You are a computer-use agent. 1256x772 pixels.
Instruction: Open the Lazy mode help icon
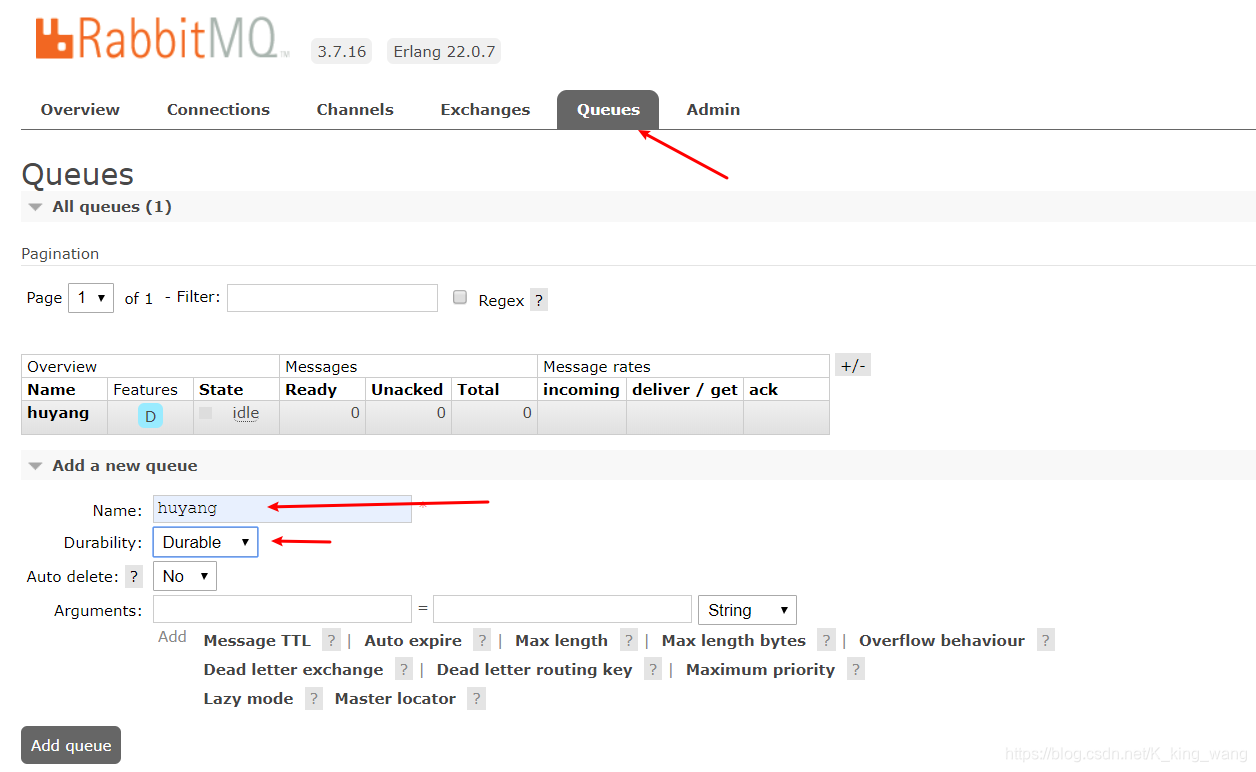[x=314, y=699]
